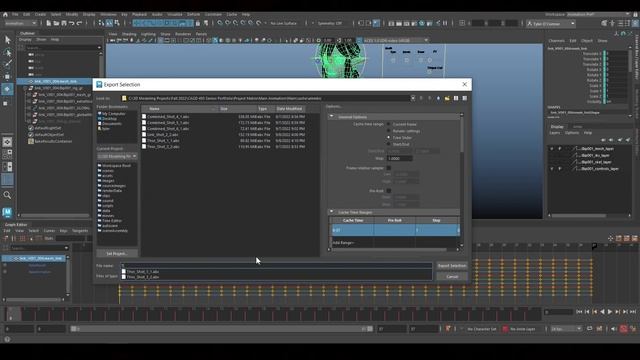
Task: Open Channels menu in Channel Box
Action: pyautogui.click(x=556, y=41)
